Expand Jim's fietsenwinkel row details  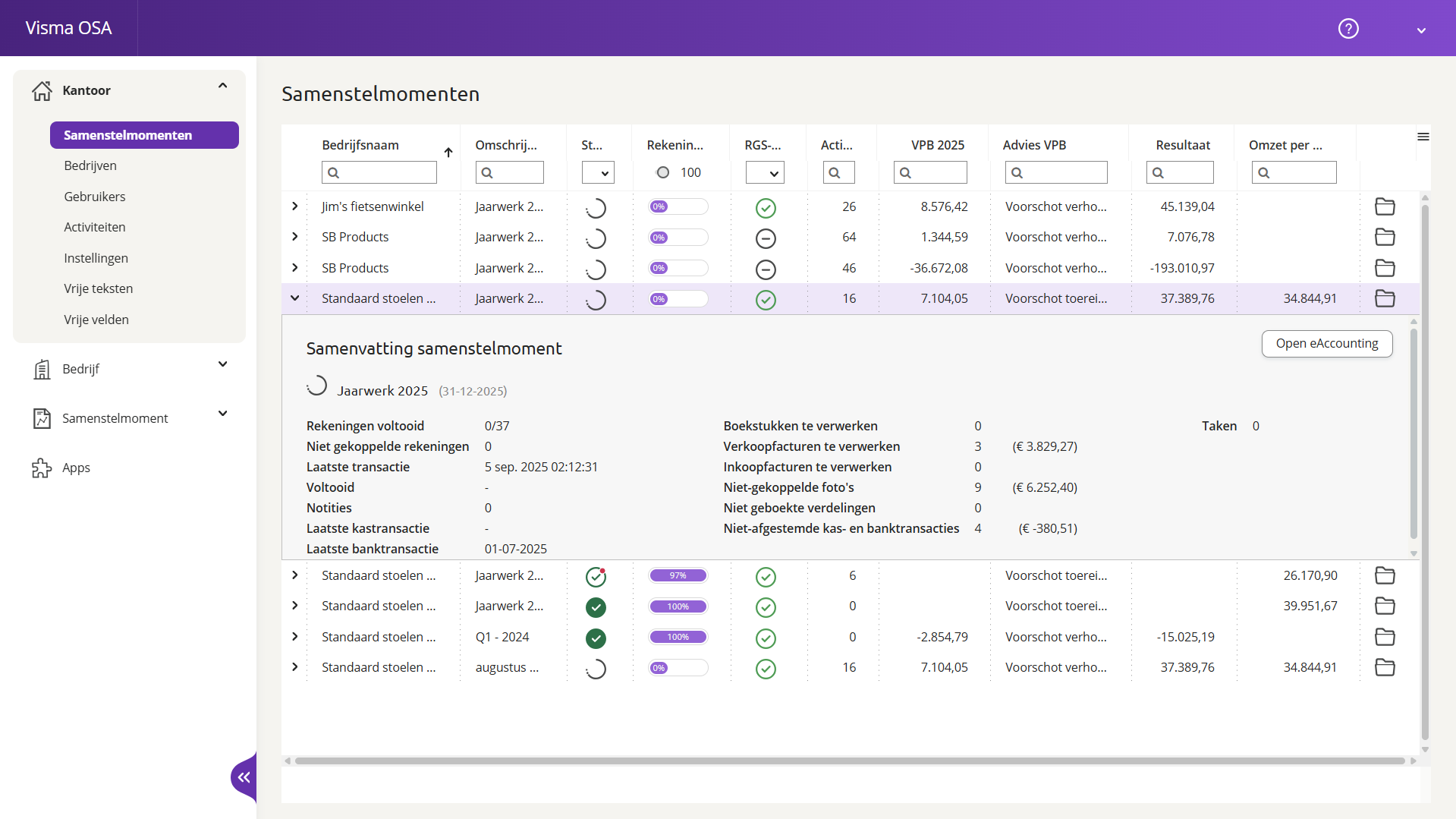(294, 206)
